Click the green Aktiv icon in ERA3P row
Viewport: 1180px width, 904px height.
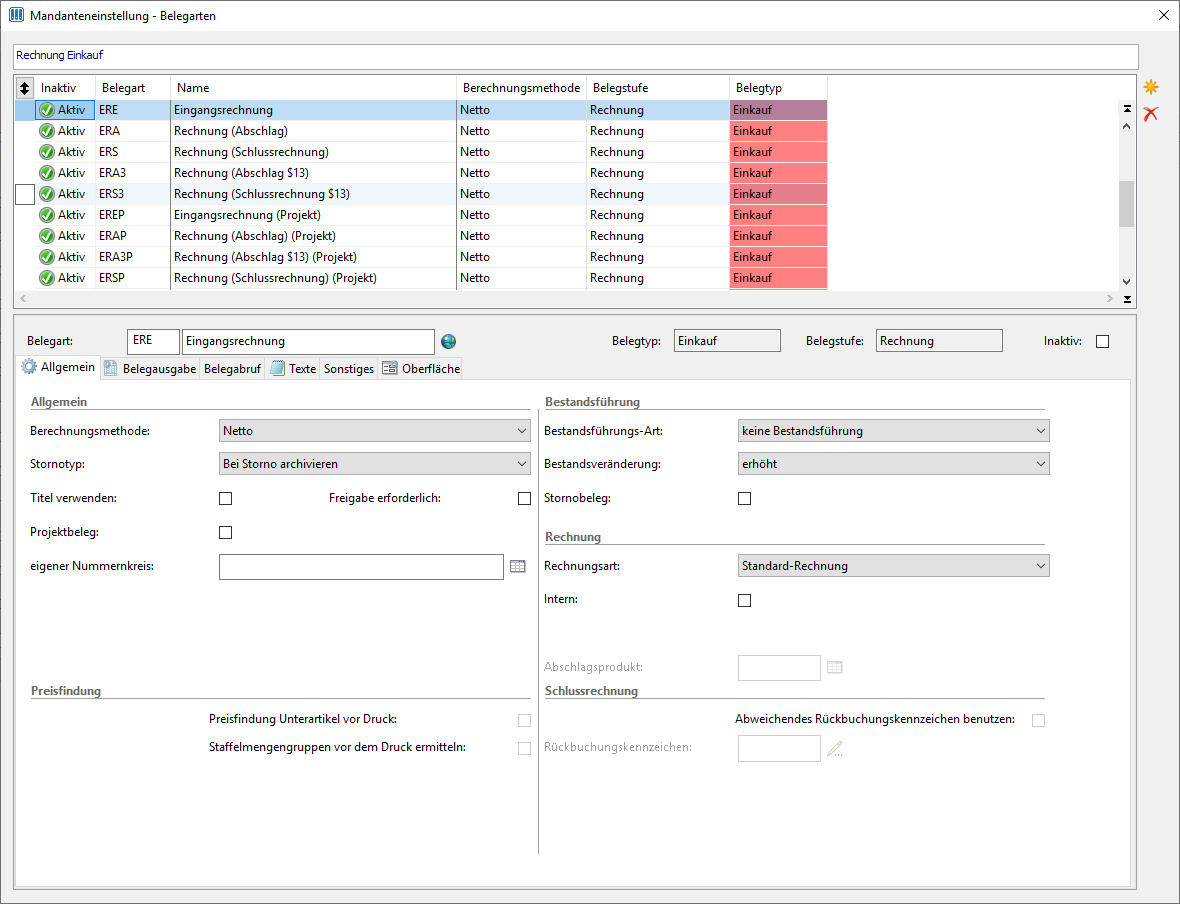[47, 257]
